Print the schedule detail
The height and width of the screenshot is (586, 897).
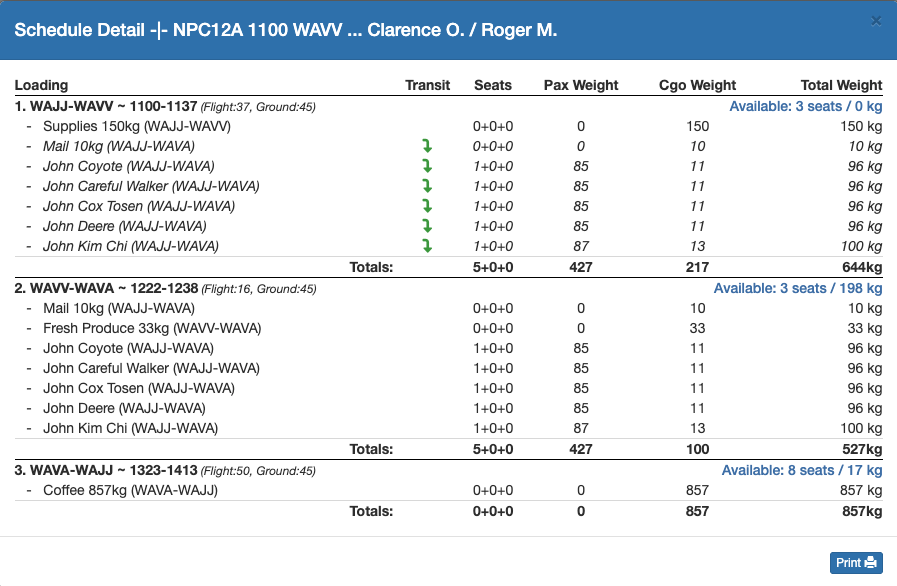(x=856, y=562)
